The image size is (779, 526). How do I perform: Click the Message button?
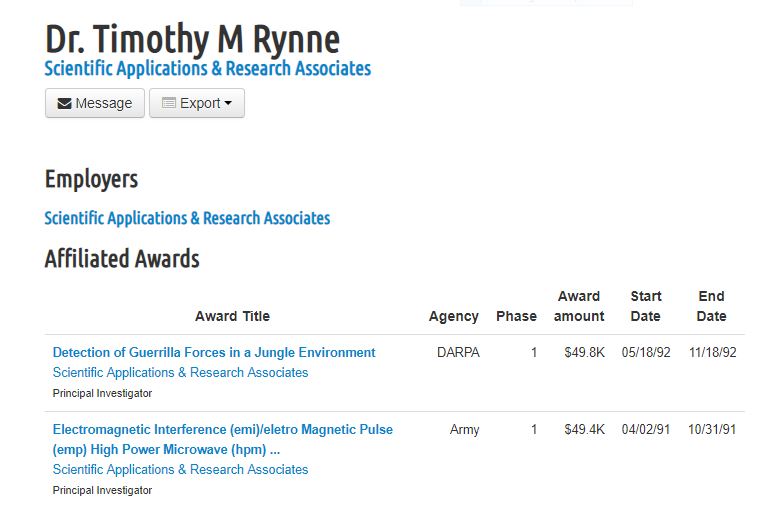coord(95,103)
